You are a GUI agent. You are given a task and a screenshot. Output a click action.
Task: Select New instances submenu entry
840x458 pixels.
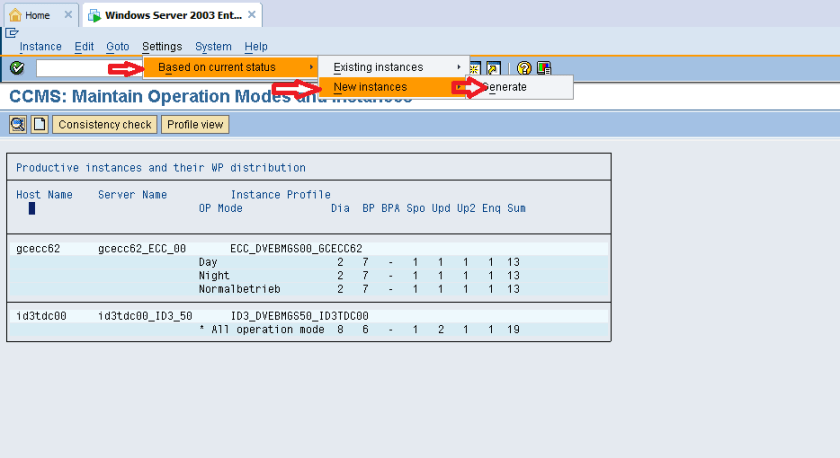point(394,87)
